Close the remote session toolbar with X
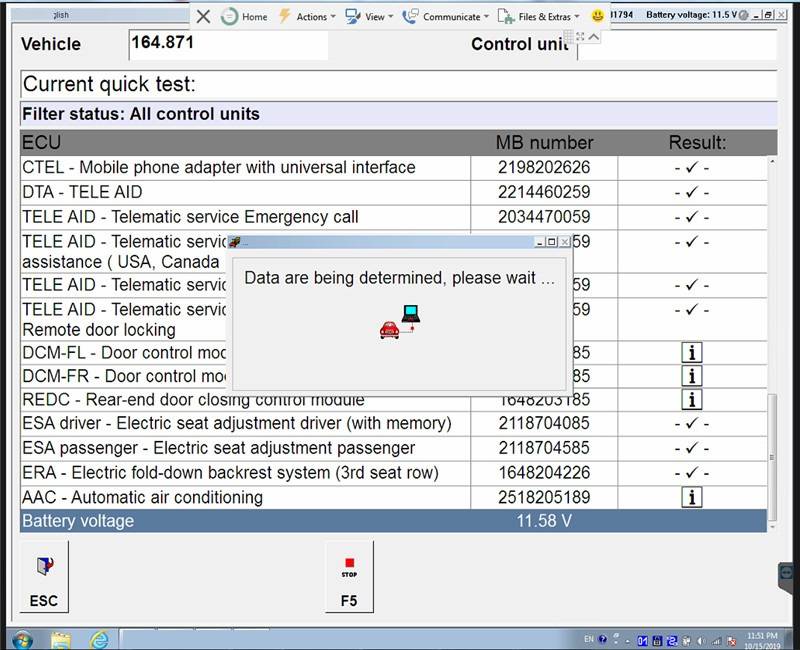800x650 pixels. coord(203,16)
